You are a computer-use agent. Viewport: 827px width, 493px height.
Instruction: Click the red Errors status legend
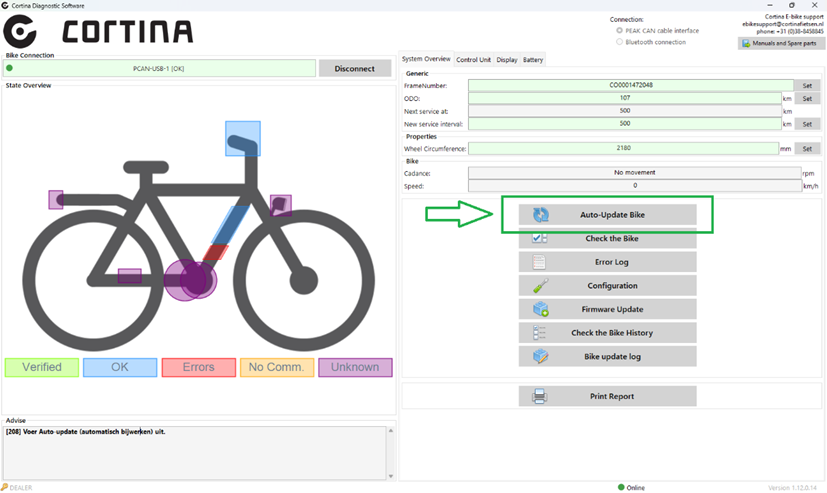[198, 367]
